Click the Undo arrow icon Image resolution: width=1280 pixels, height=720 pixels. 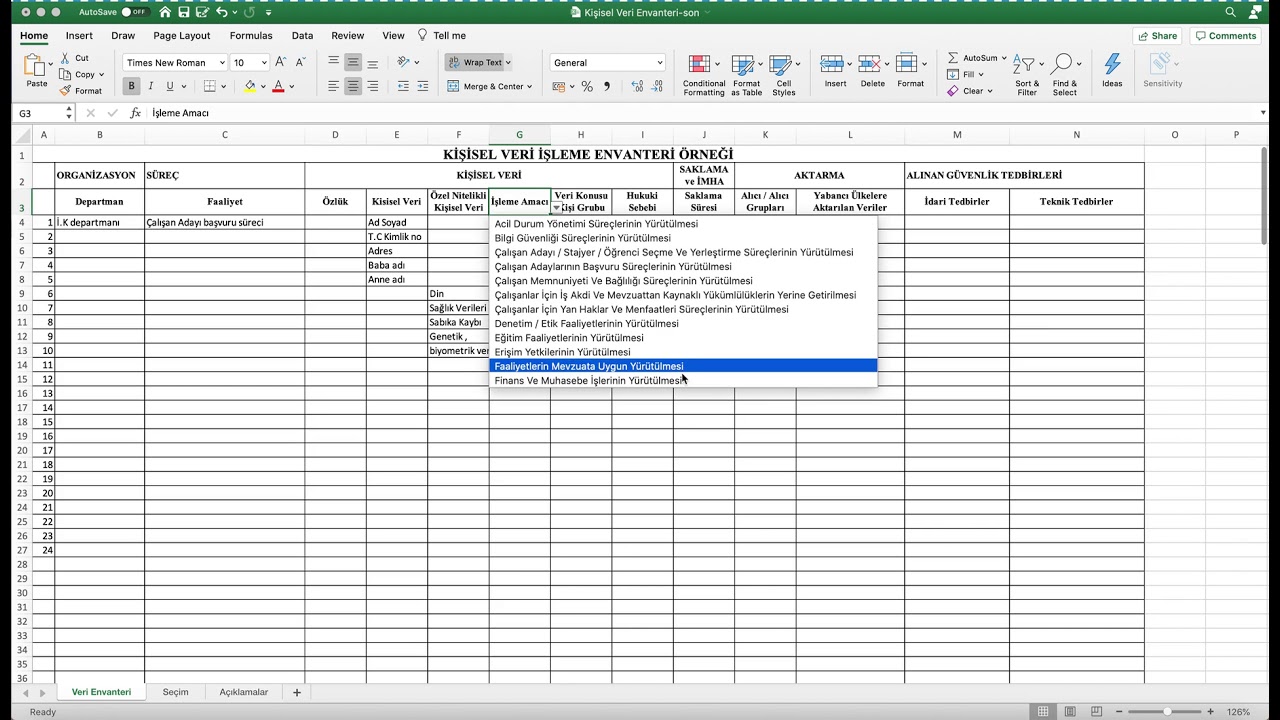pos(221,12)
